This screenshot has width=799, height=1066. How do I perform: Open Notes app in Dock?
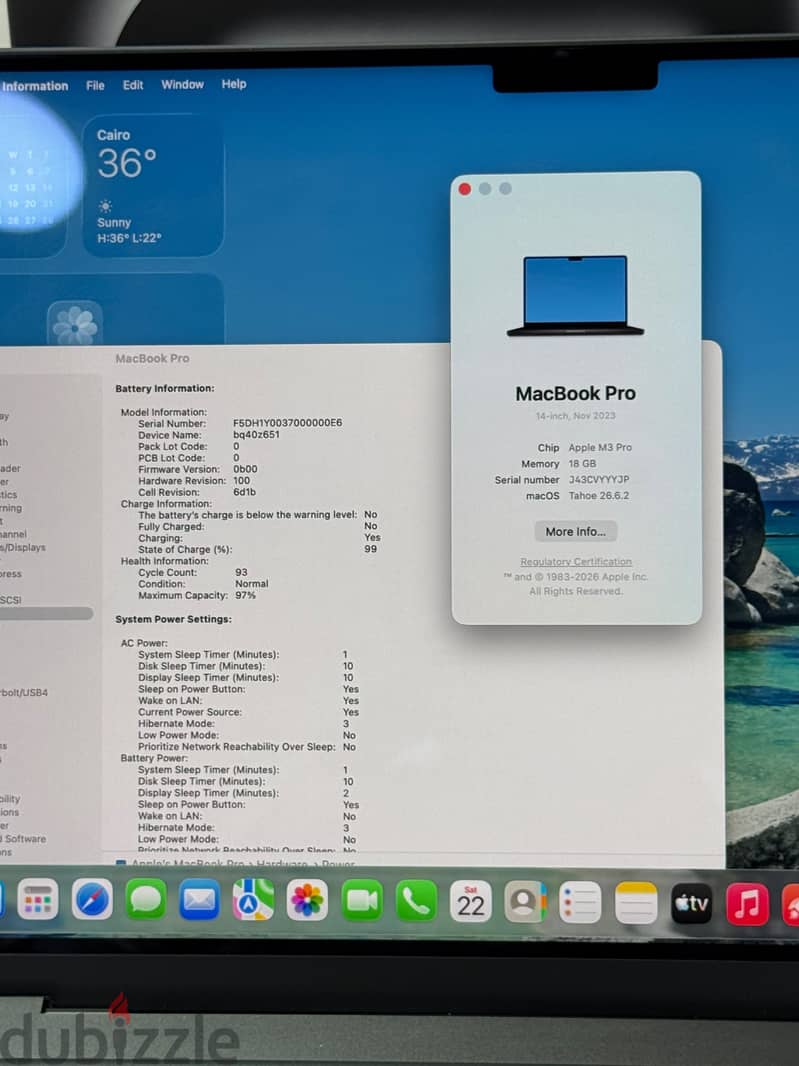[x=636, y=903]
